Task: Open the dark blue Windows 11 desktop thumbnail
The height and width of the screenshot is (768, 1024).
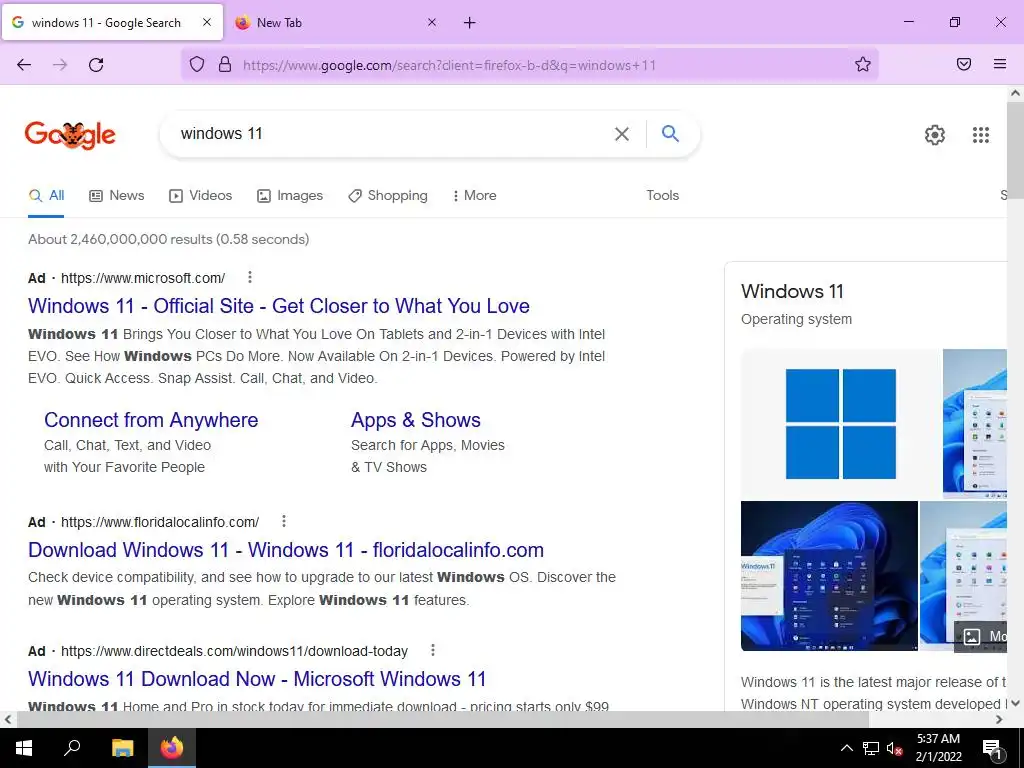Action: pos(829,576)
